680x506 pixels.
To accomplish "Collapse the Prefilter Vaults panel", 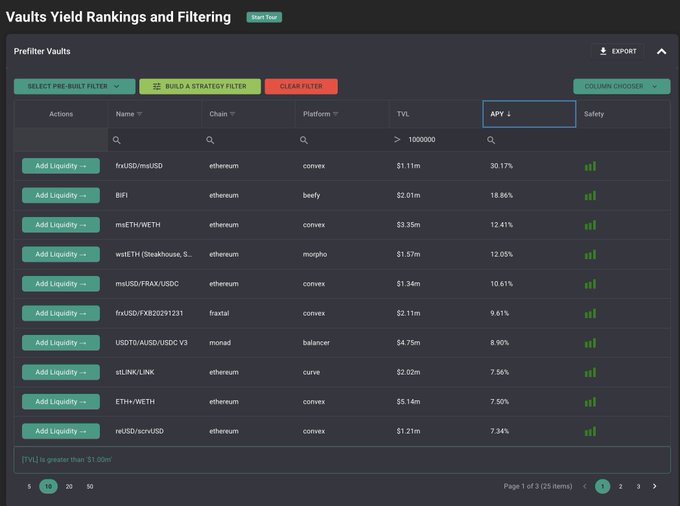I will [661, 52].
